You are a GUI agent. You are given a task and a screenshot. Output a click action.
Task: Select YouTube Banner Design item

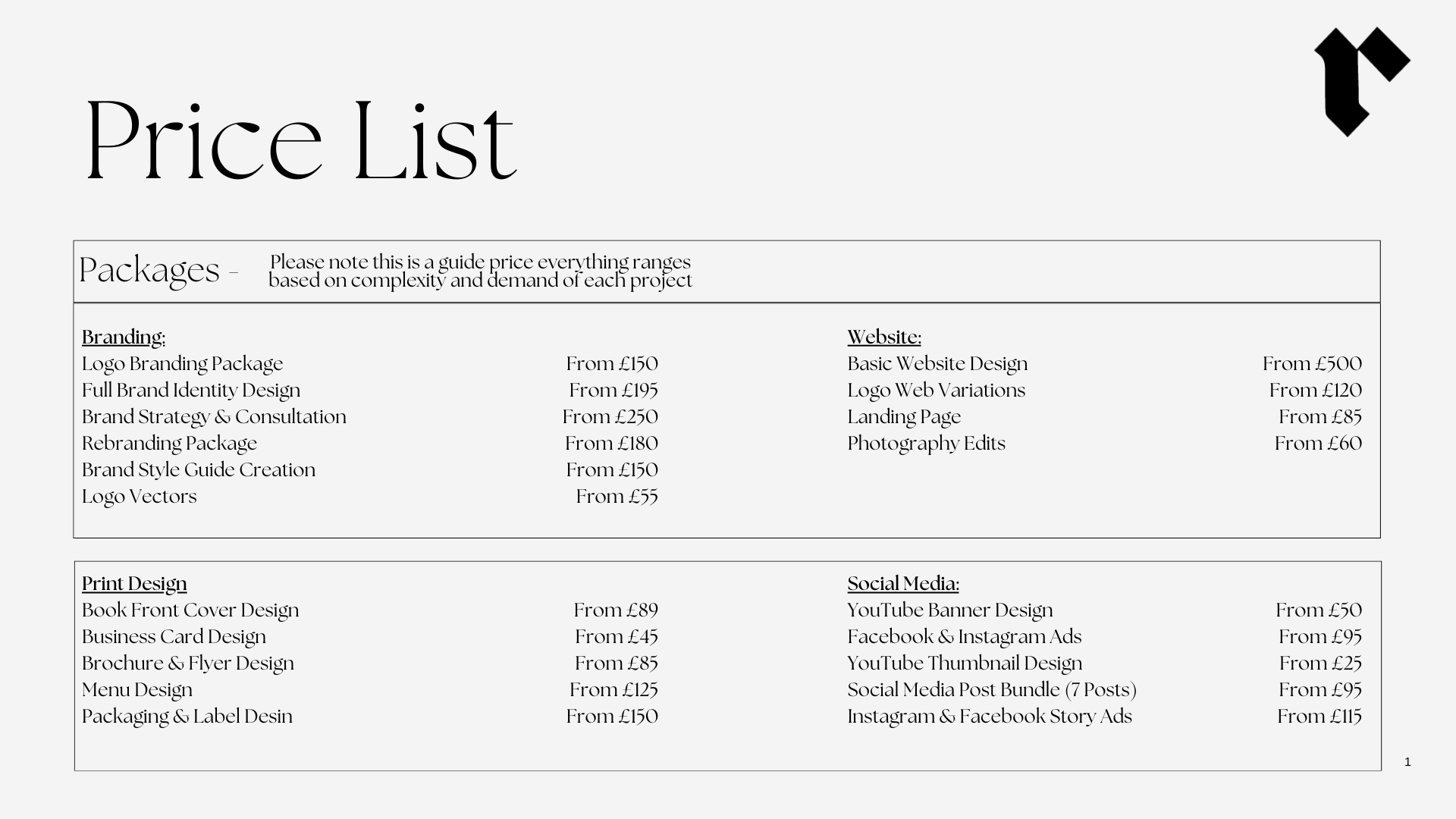(x=950, y=610)
